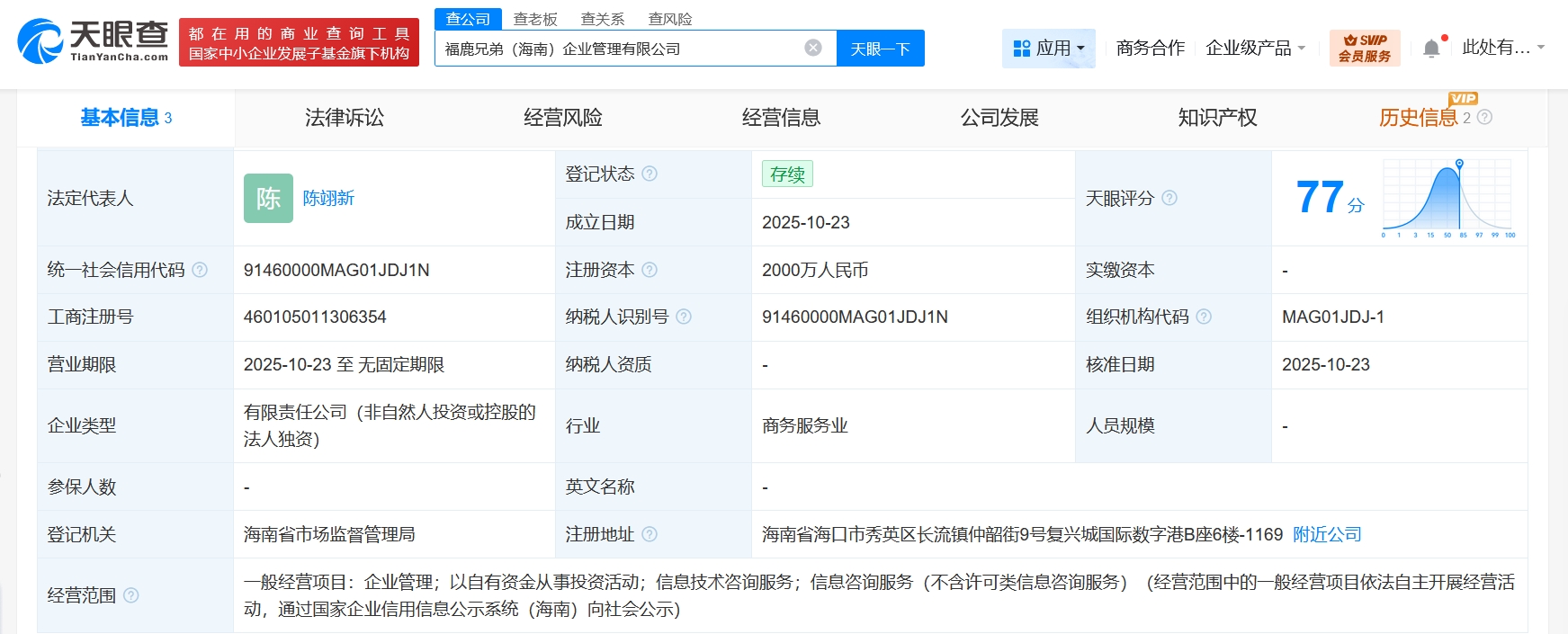This screenshot has height=634, width=1568.
Task: Click help icon next to 天眼评分
Action: click(1169, 198)
